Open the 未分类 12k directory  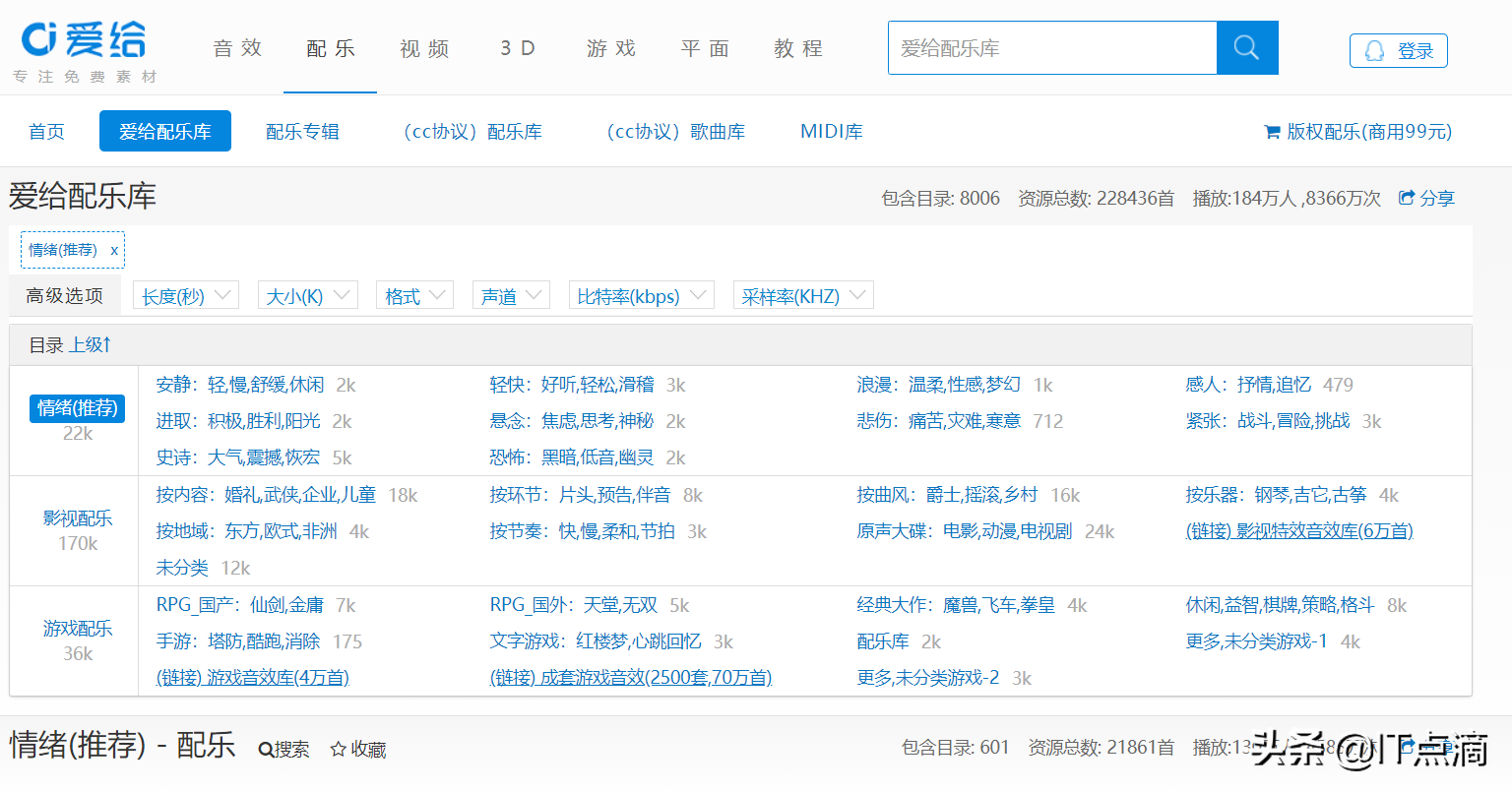[x=182, y=568]
